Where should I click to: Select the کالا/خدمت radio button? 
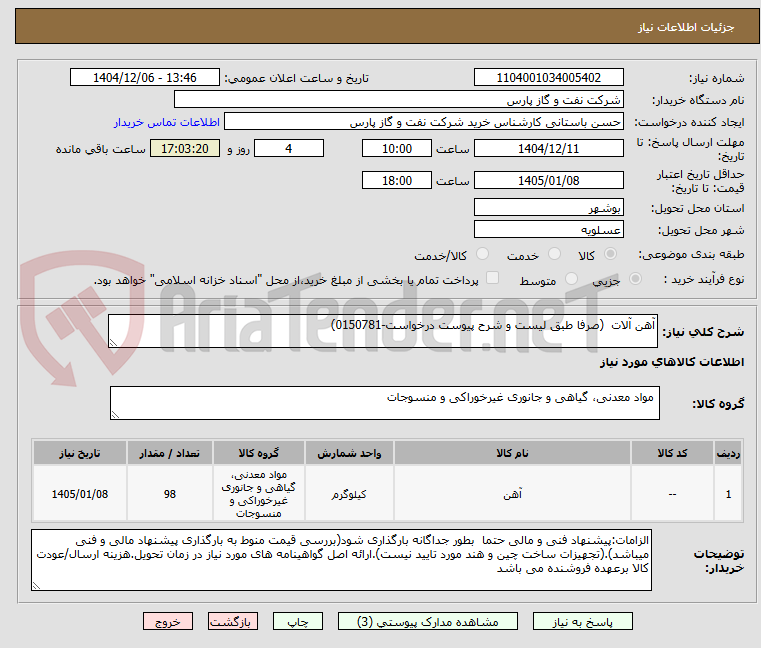(482, 254)
